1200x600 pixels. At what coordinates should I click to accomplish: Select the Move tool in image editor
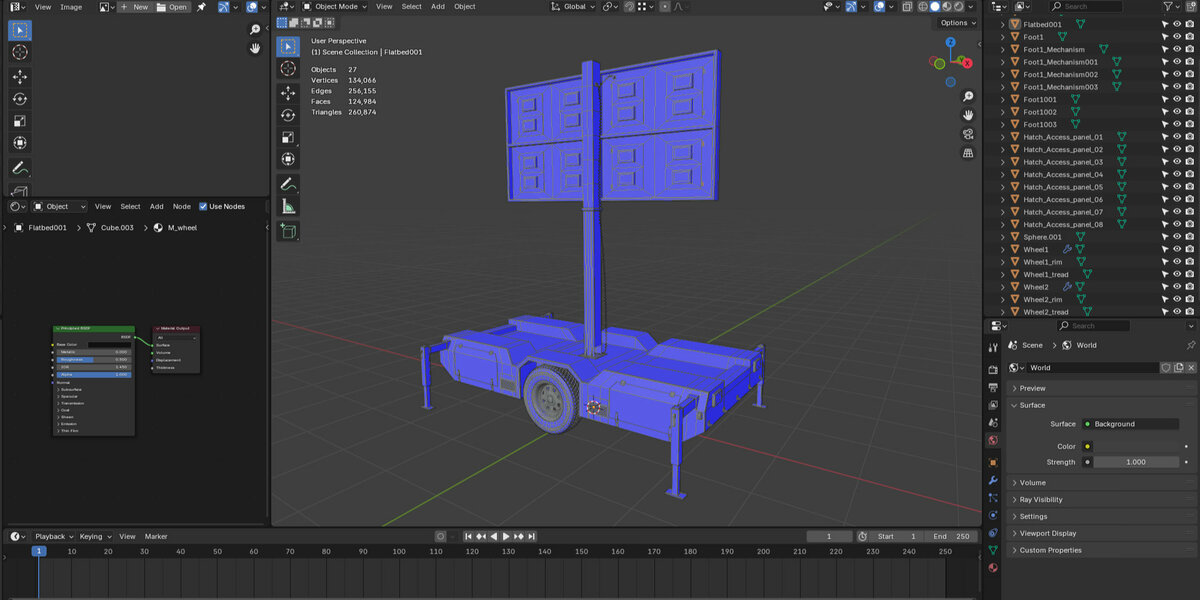tap(20, 77)
